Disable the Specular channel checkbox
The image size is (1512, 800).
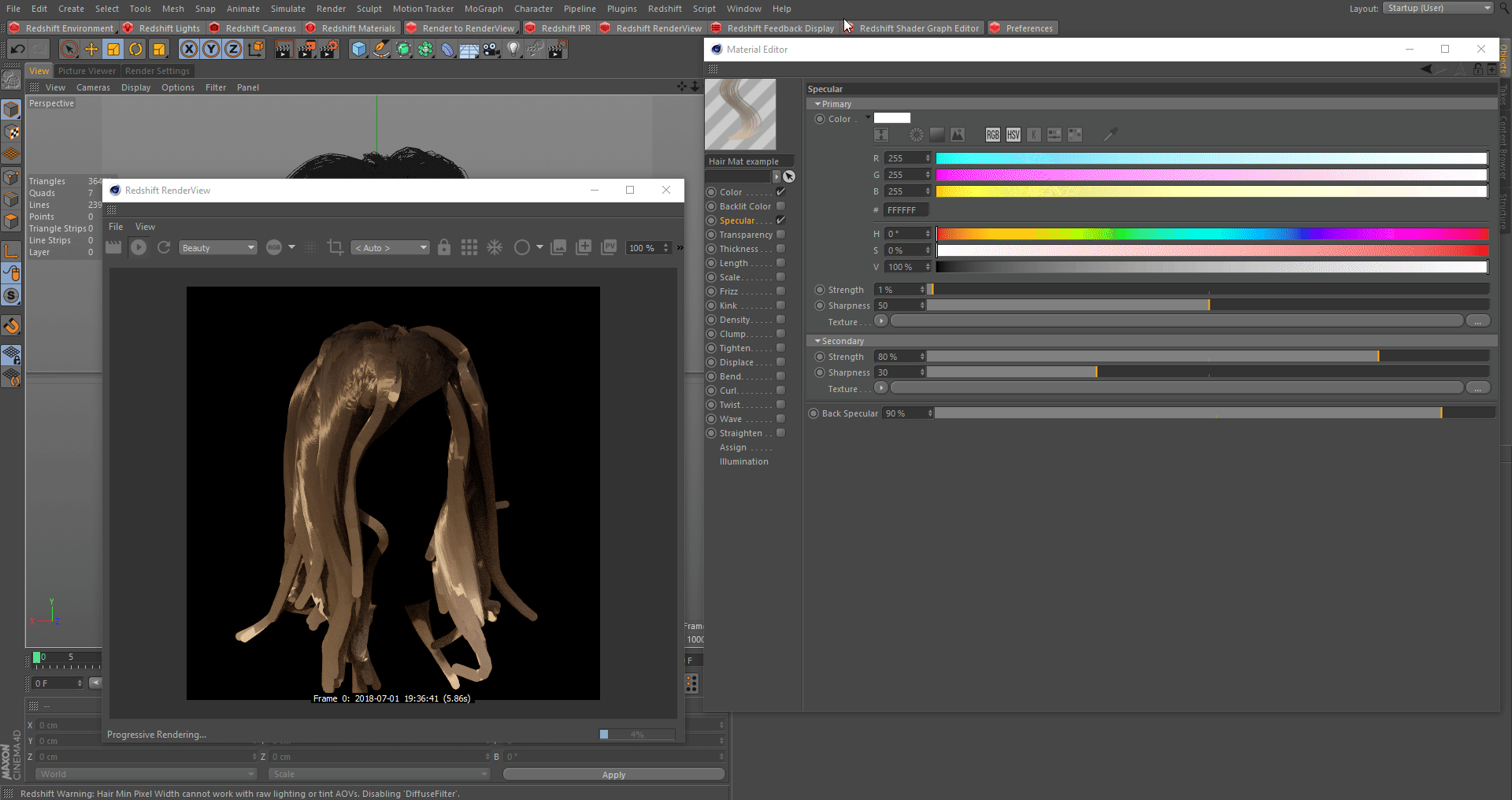[x=780, y=220]
